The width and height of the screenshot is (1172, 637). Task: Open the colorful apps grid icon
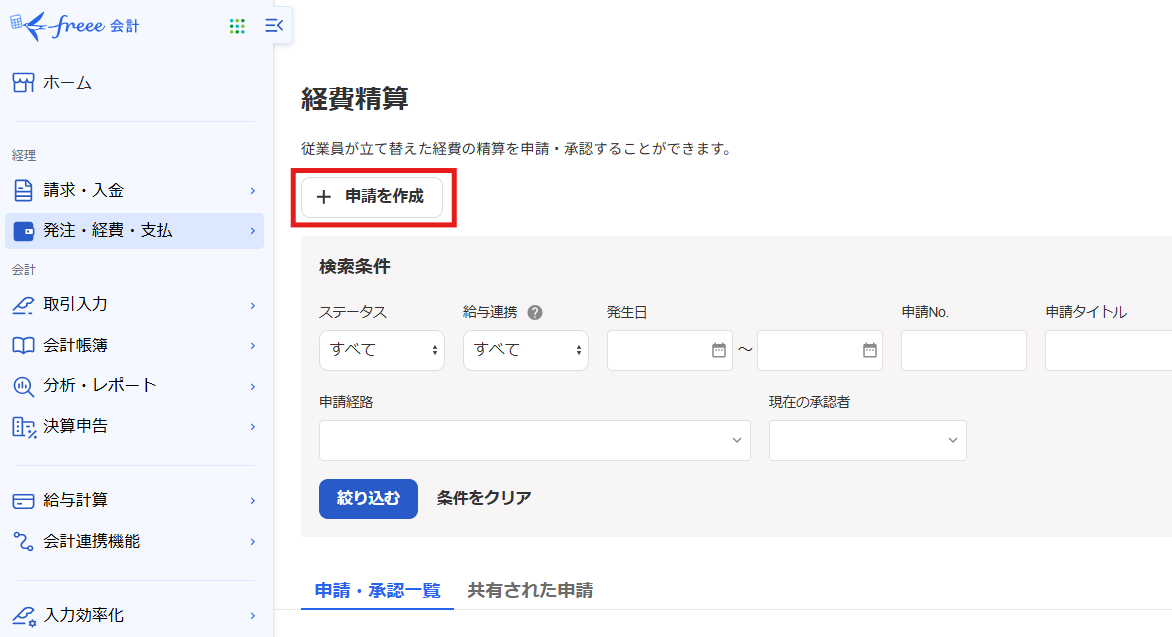237,26
